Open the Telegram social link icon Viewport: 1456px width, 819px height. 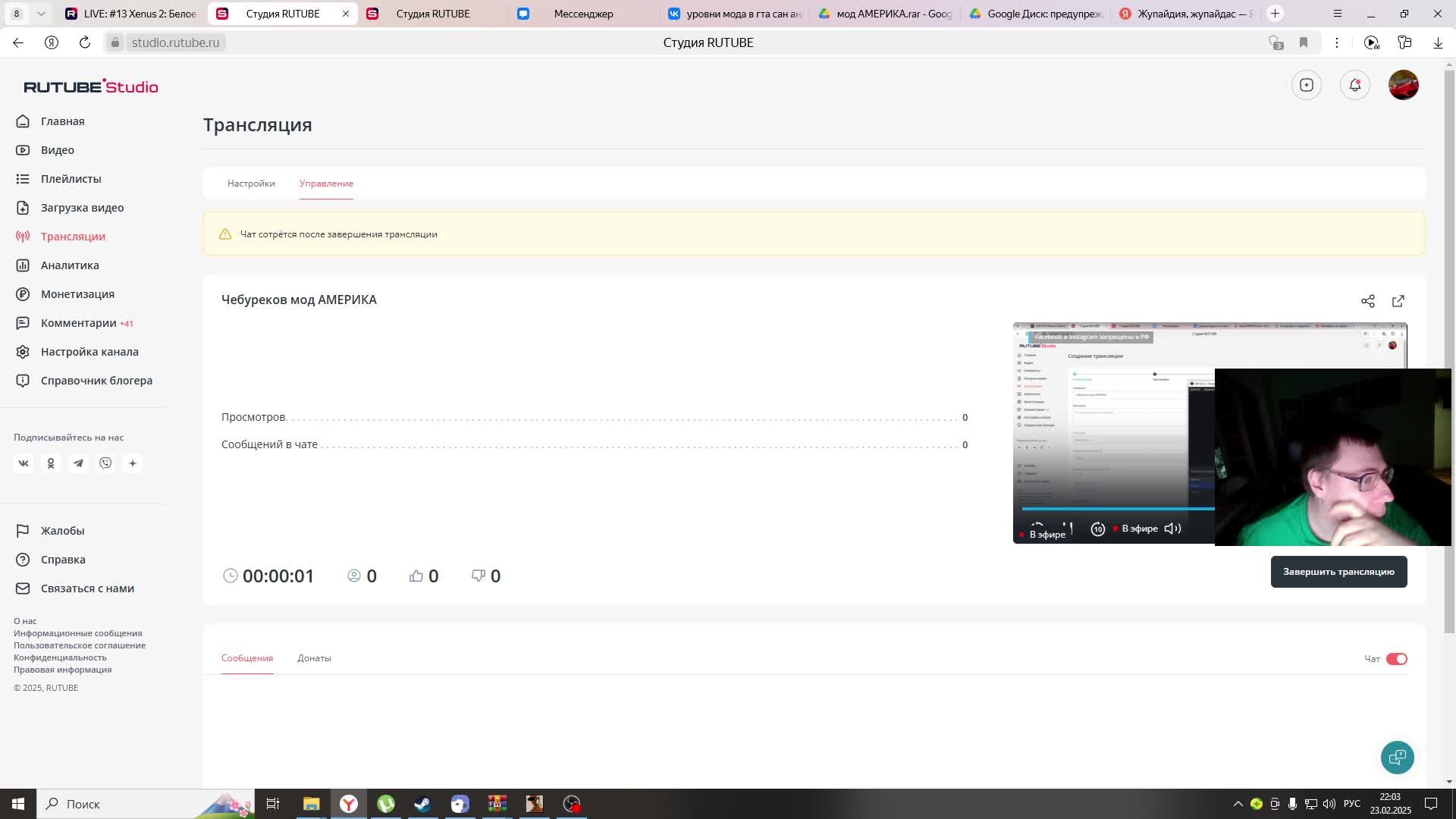[78, 463]
